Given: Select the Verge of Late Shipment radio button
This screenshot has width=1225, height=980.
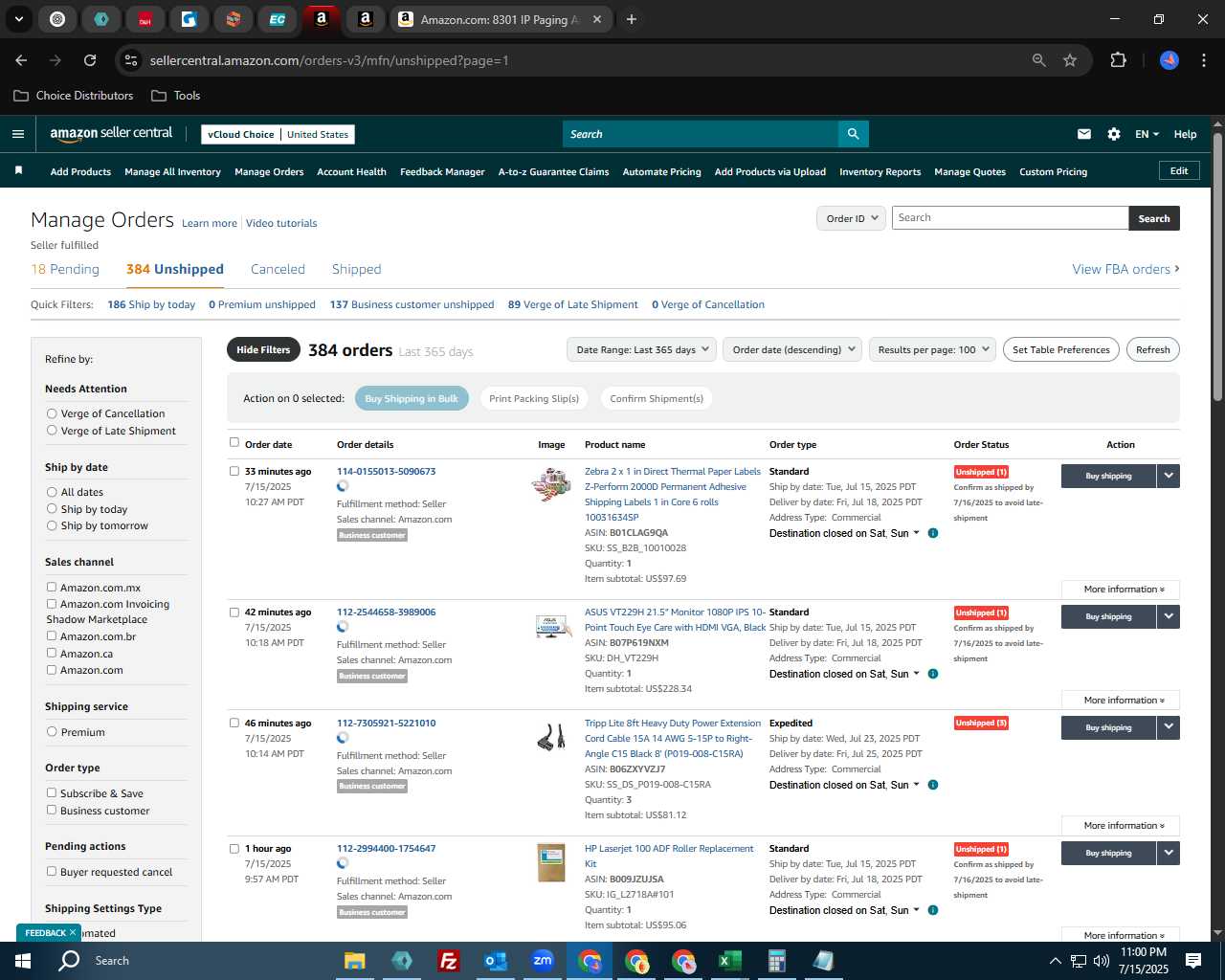Looking at the screenshot, I should 52,431.
